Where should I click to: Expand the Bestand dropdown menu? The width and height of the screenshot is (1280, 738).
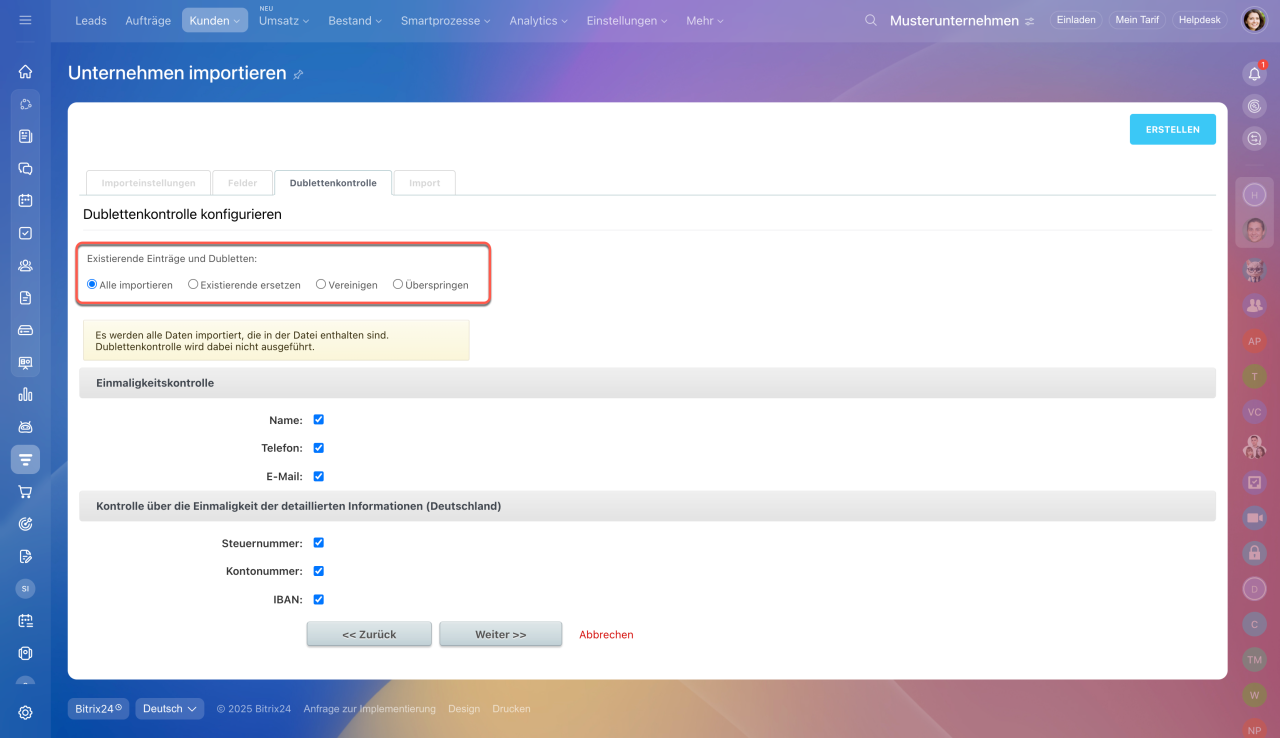(x=354, y=20)
